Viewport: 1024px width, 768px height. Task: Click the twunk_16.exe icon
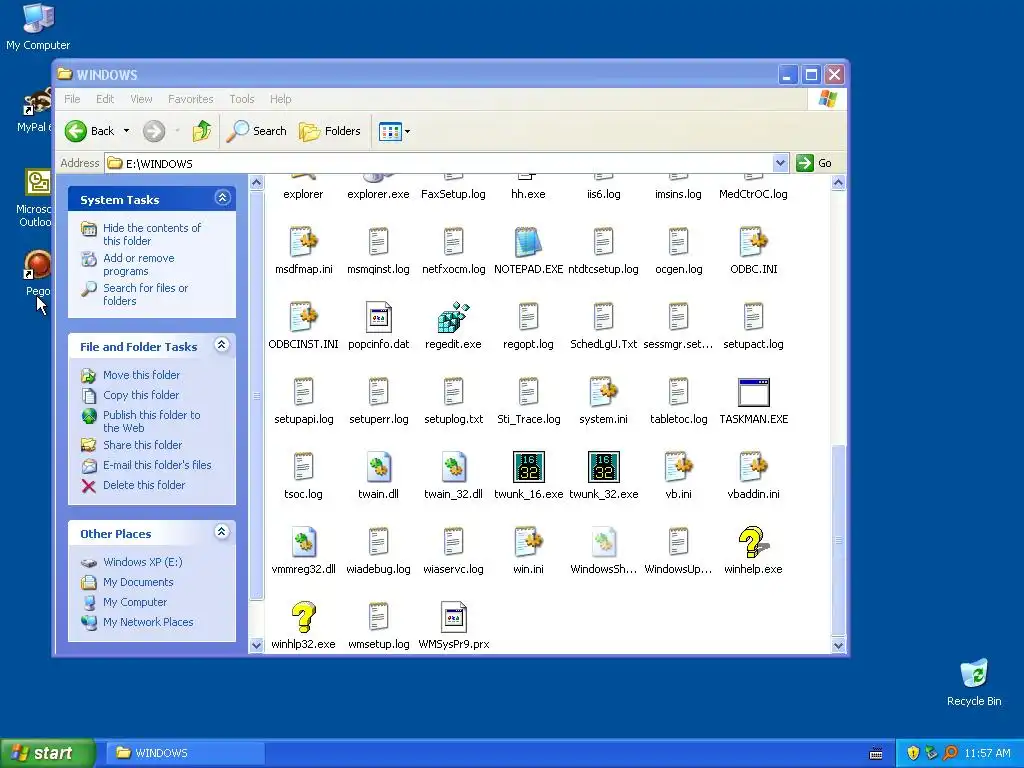528,467
